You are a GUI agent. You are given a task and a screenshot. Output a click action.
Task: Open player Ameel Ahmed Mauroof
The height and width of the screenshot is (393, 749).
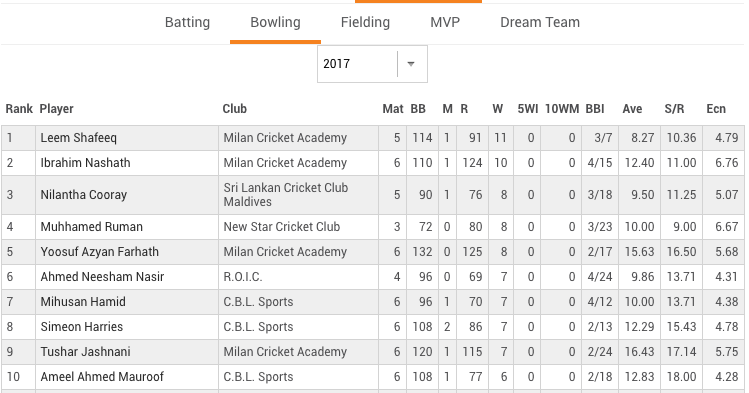coord(102,377)
